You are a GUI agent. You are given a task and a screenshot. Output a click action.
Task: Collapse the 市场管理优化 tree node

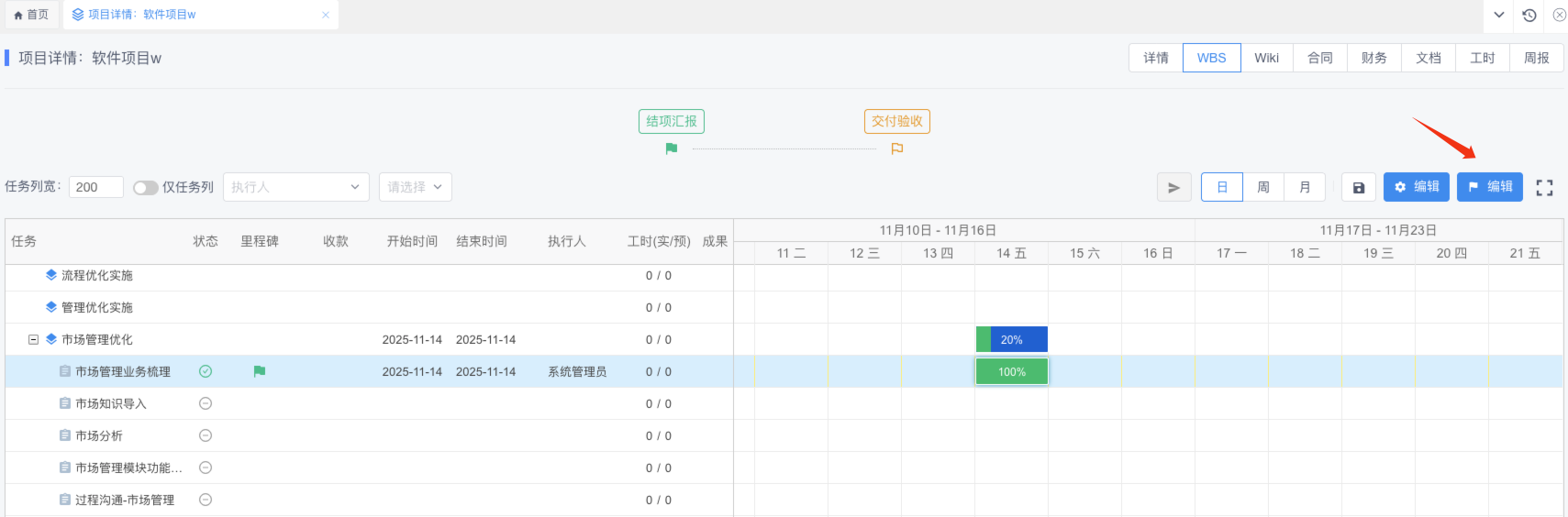tap(33, 339)
